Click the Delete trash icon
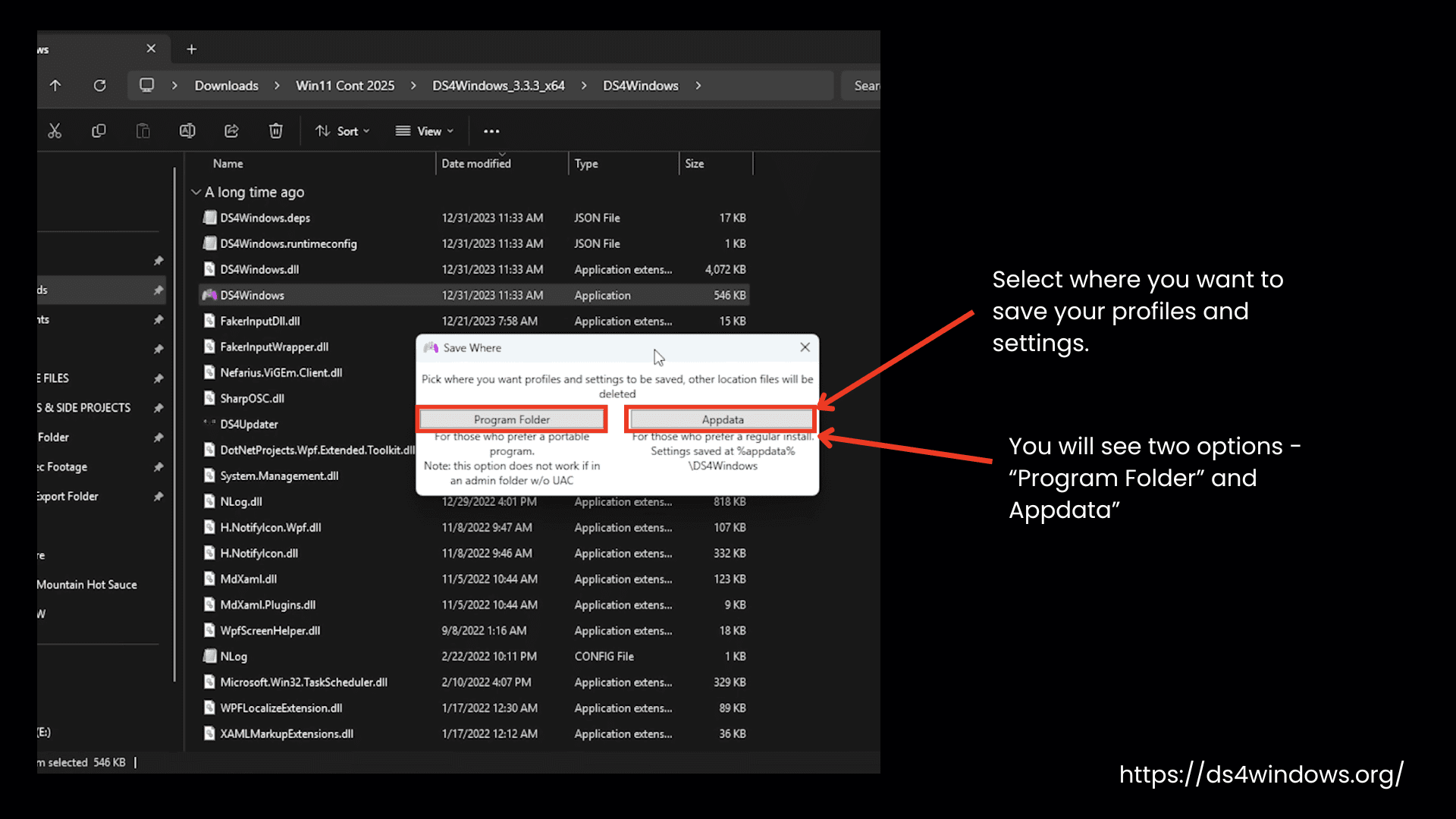The width and height of the screenshot is (1456, 819). click(x=276, y=131)
